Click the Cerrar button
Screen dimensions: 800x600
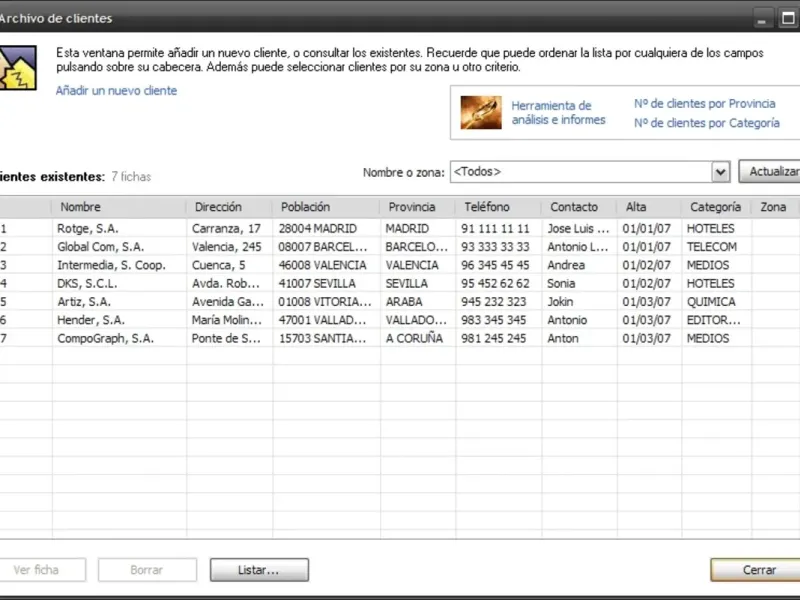pos(756,570)
